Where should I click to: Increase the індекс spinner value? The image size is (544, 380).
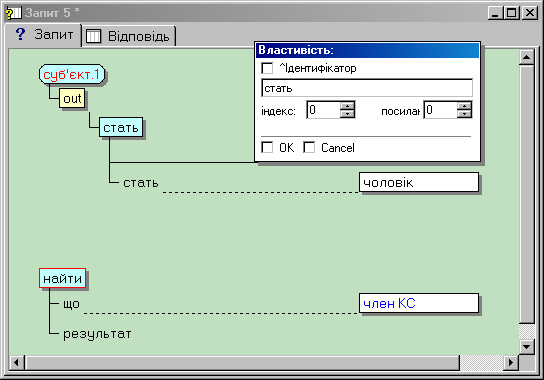tap(347, 106)
